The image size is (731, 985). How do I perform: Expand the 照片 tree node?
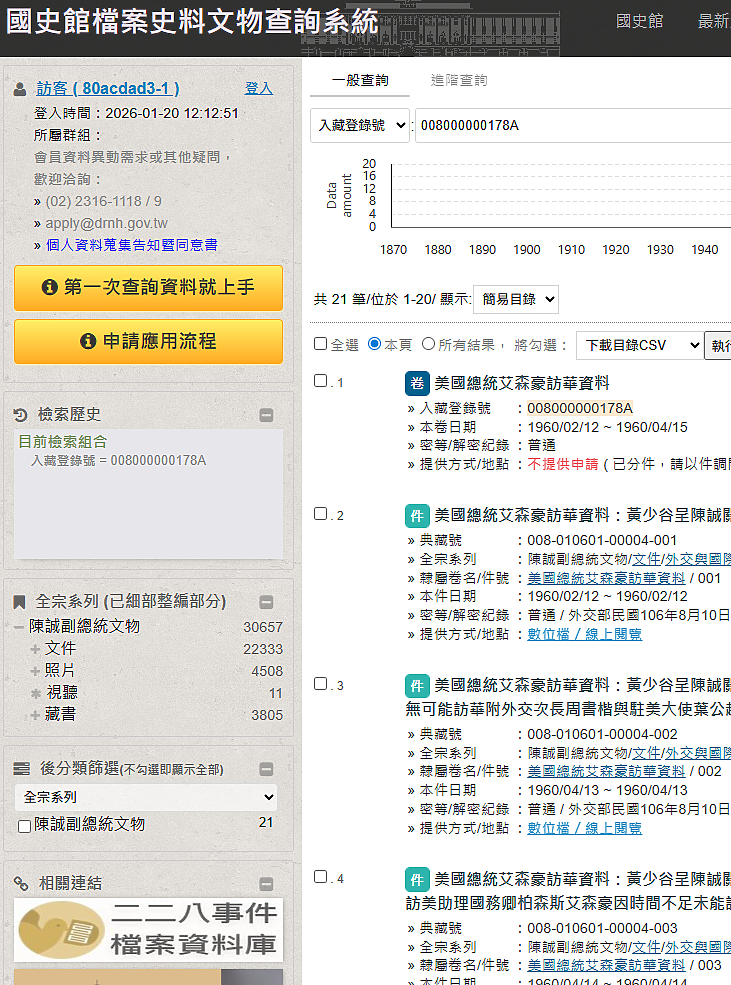coord(35,671)
